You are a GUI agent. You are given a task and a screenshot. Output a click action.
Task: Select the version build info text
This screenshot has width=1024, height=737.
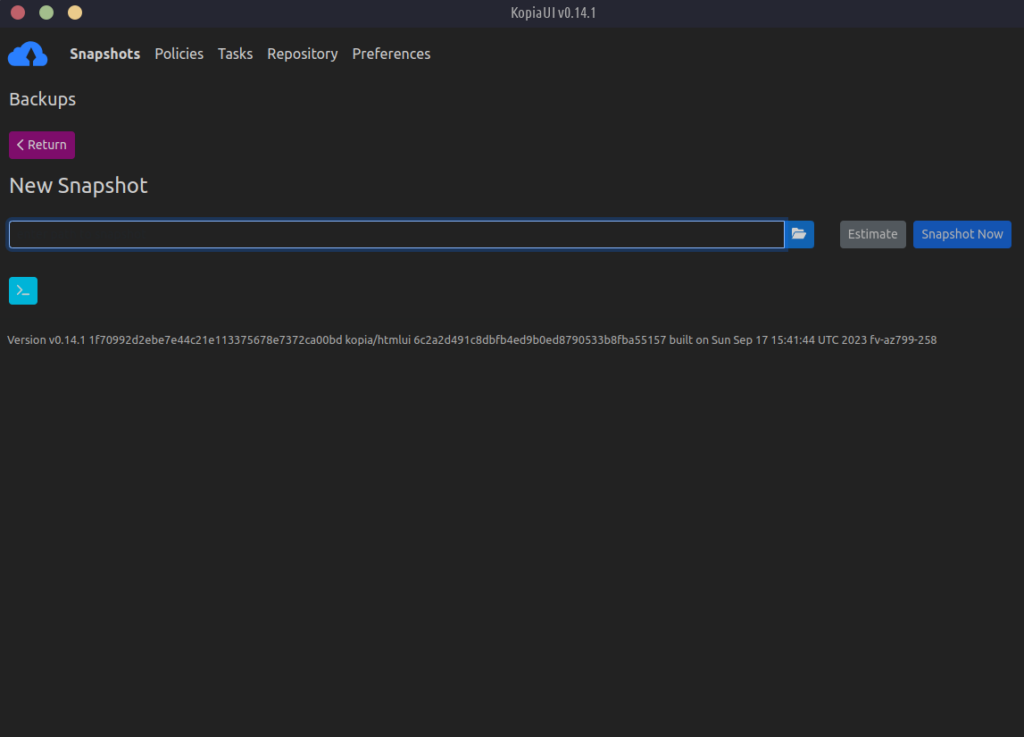[x=472, y=340]
